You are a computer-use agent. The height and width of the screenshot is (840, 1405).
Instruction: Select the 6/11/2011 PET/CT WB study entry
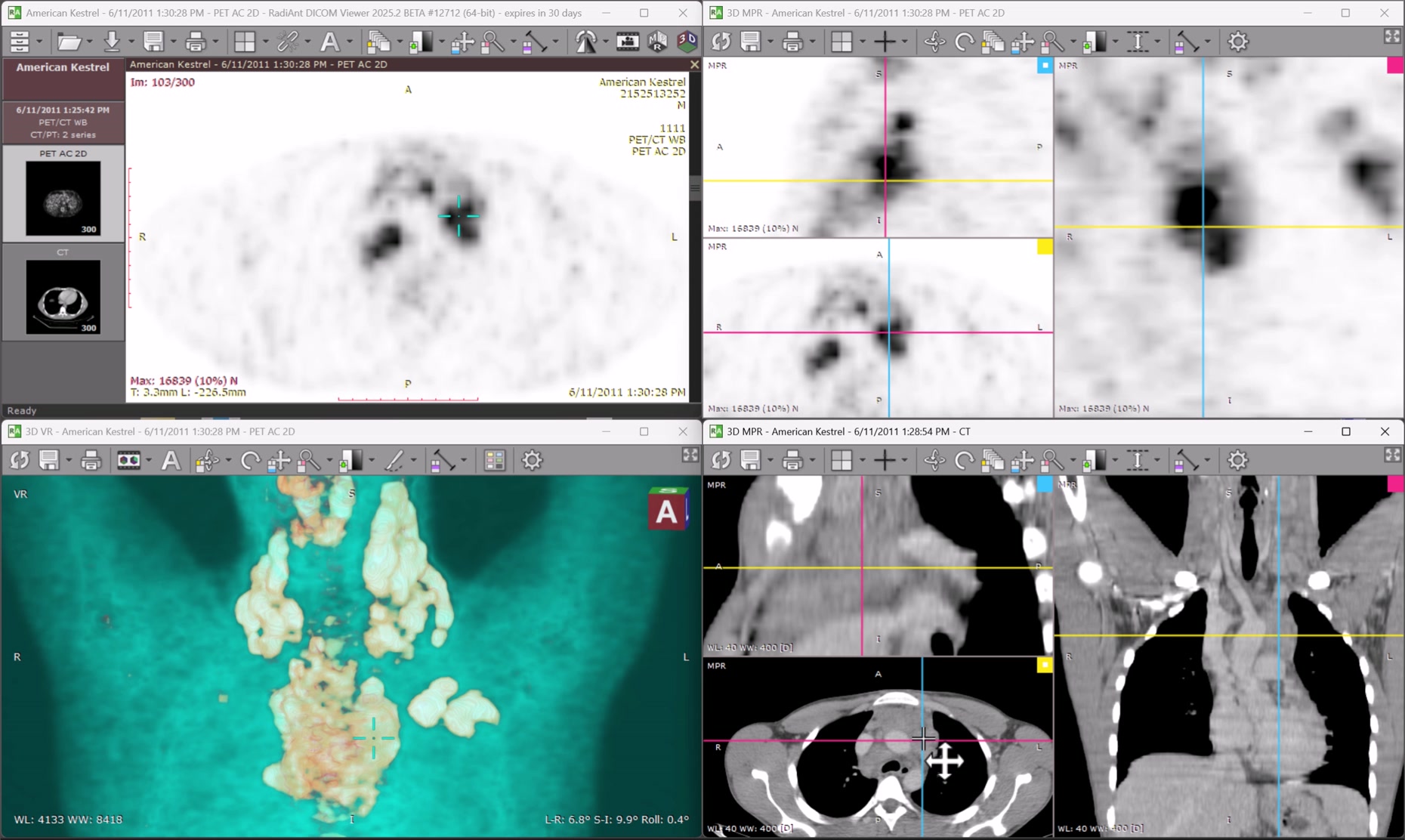(63, 122)
